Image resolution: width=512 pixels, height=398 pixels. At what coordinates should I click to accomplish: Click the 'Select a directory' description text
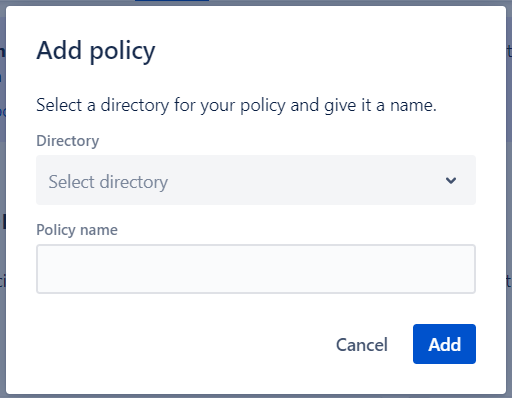[236, 105]
